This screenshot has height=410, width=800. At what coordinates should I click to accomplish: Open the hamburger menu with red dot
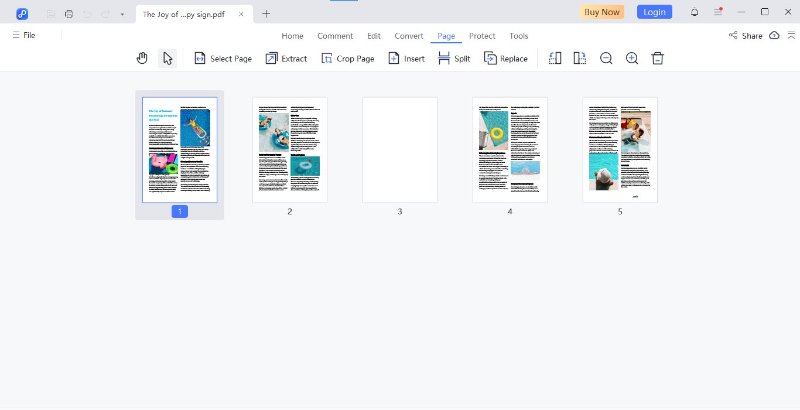tap(718, 12)
